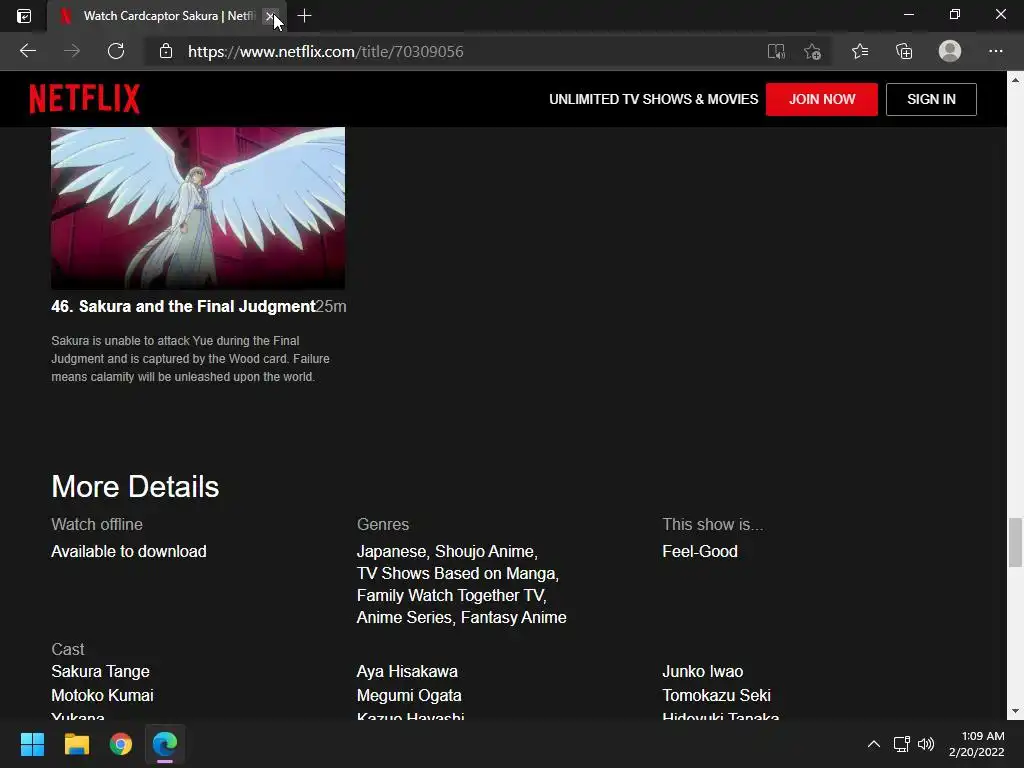Open File Explorer from taskbar
The image size is (1024, 768).
76,744
